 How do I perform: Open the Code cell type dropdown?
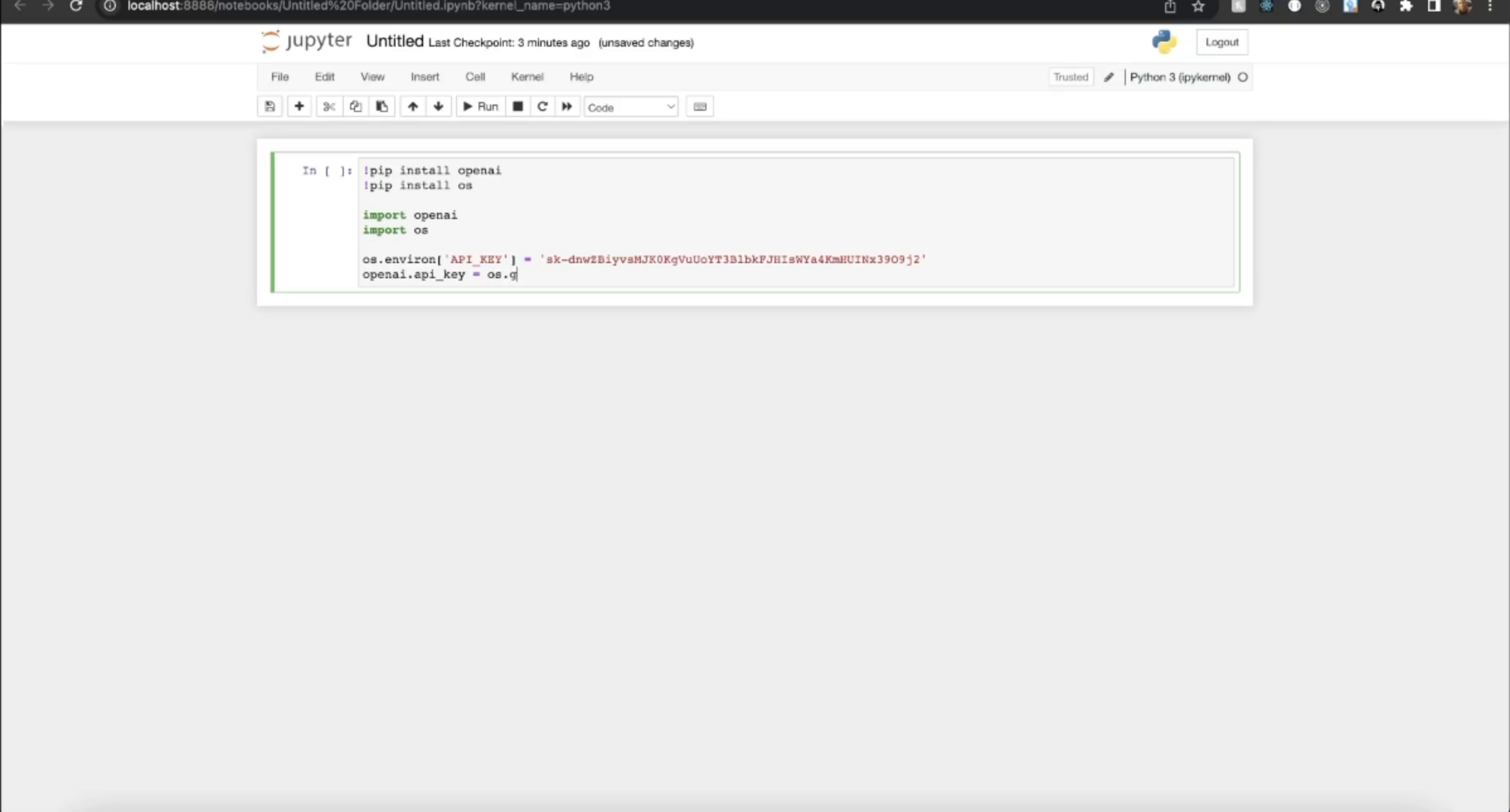point(631,107)
